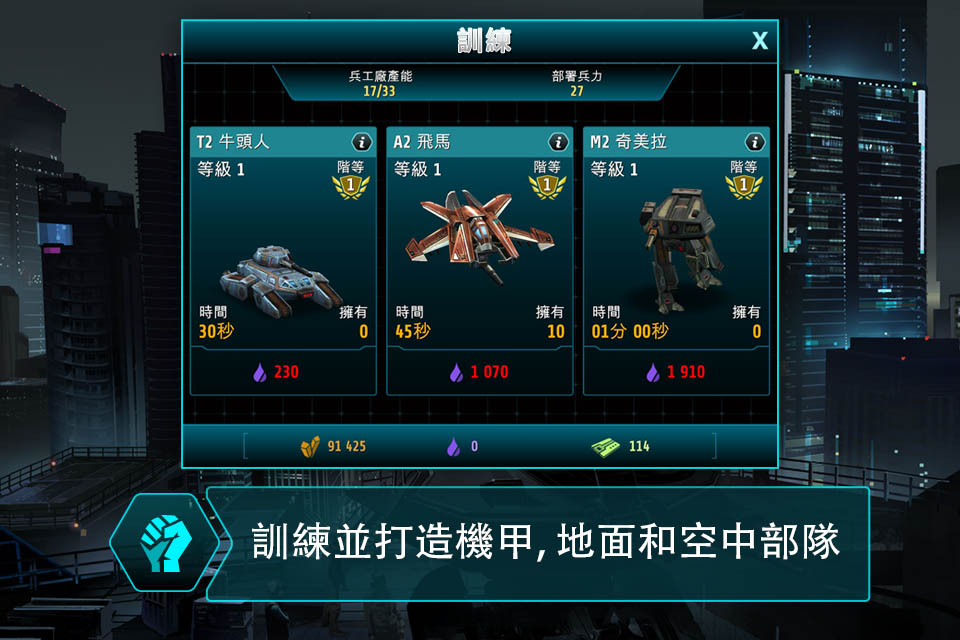The image size is (960, 640).
Task: Tap the 訓練 title header
Action: coord(484,41)
